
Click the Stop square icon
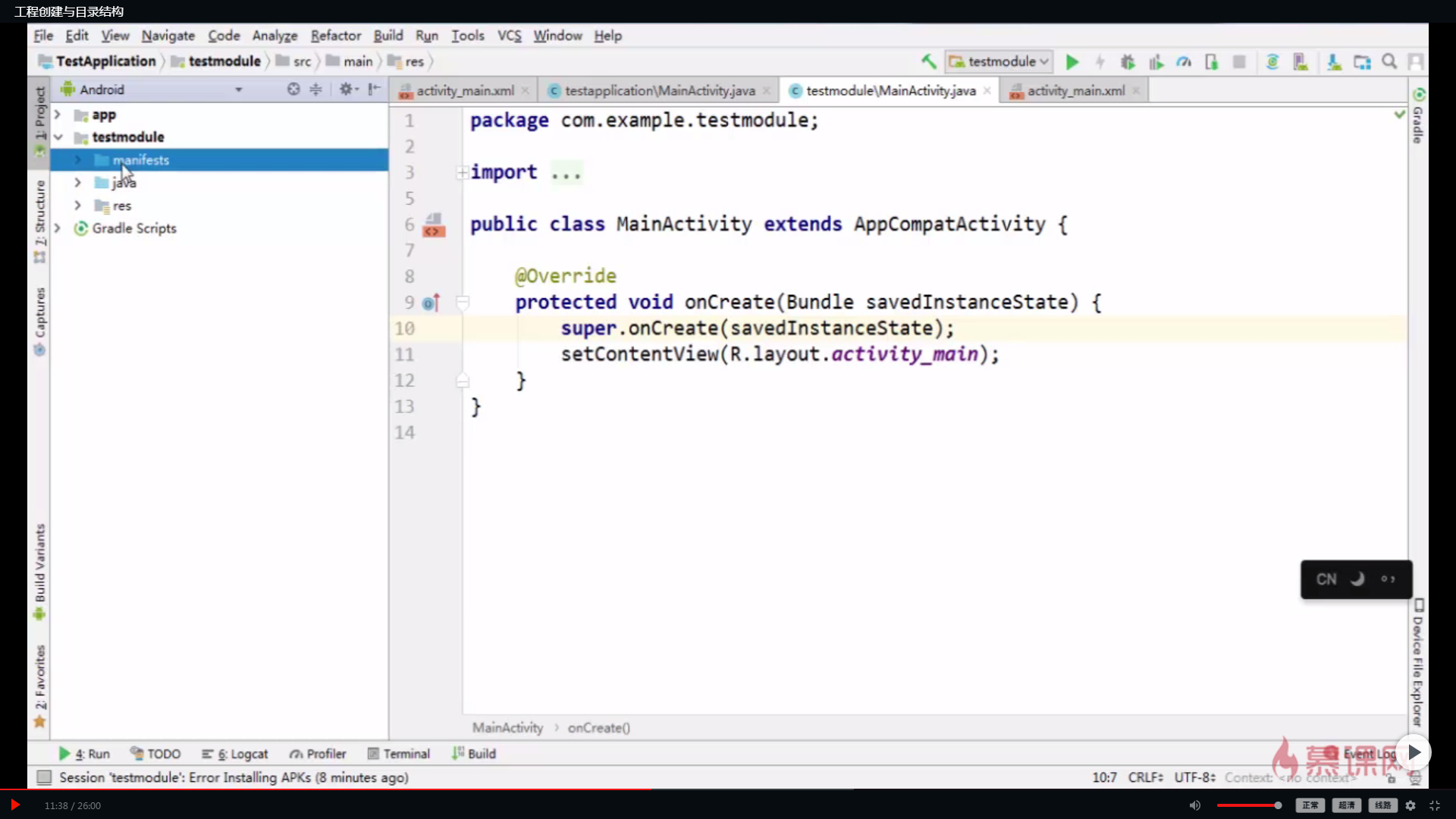(1239, 62)
